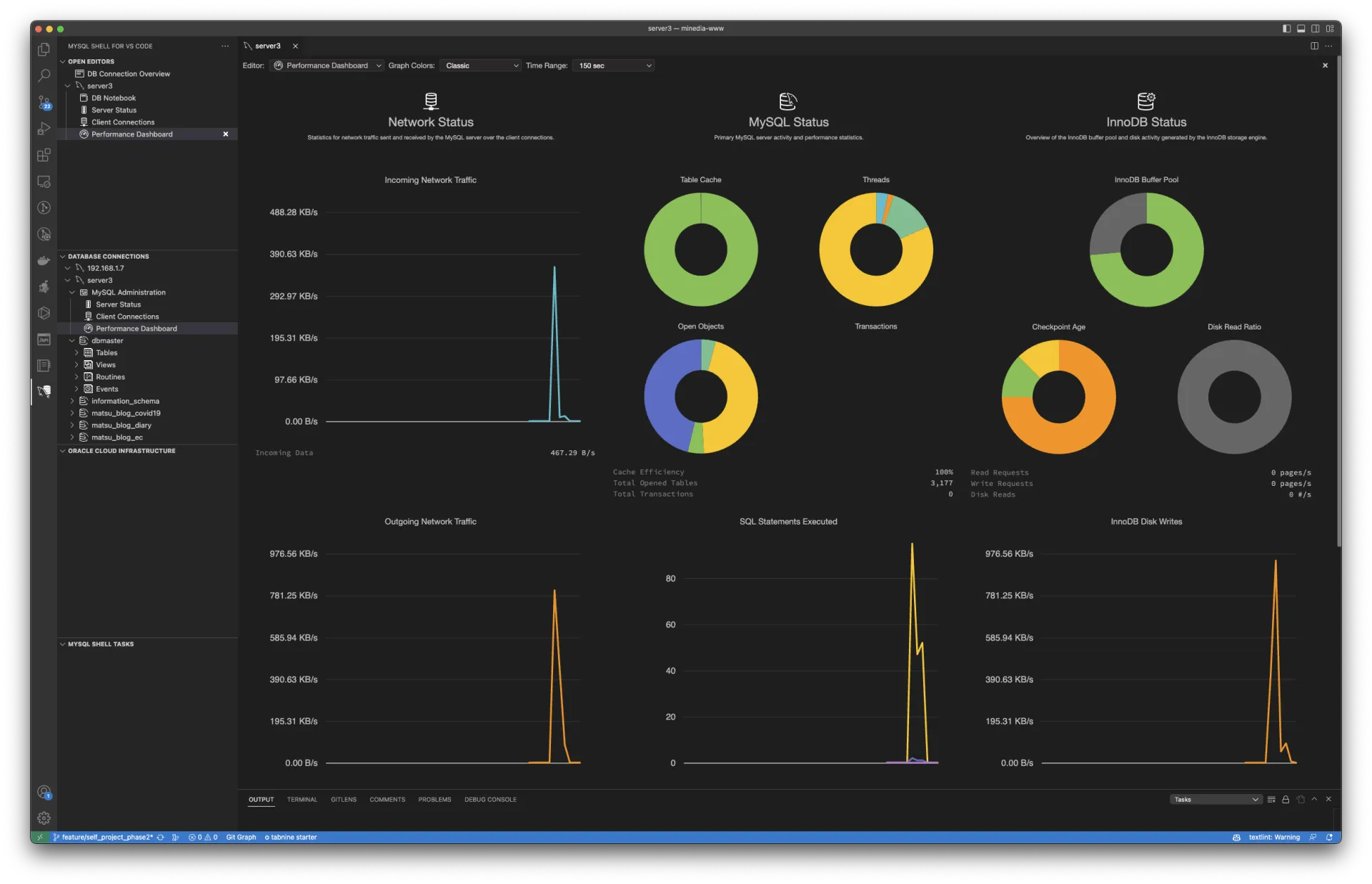Select matsu_blog_diary schema in connections tree
1372x884 pixels.
click(121, 425)
